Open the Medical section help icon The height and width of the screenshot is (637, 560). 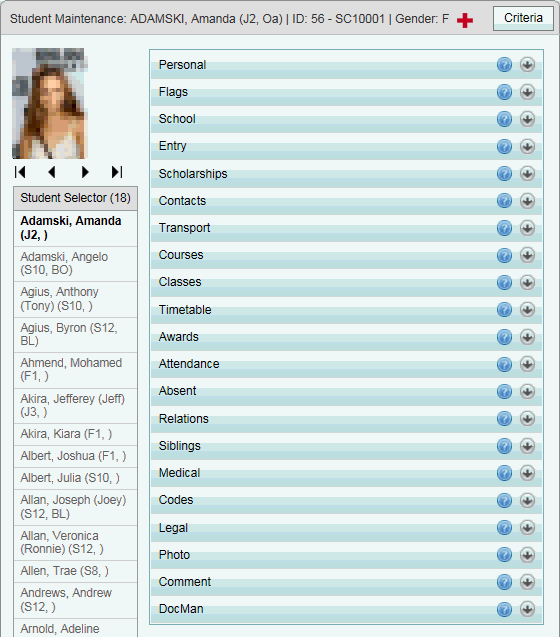[504, 473]
